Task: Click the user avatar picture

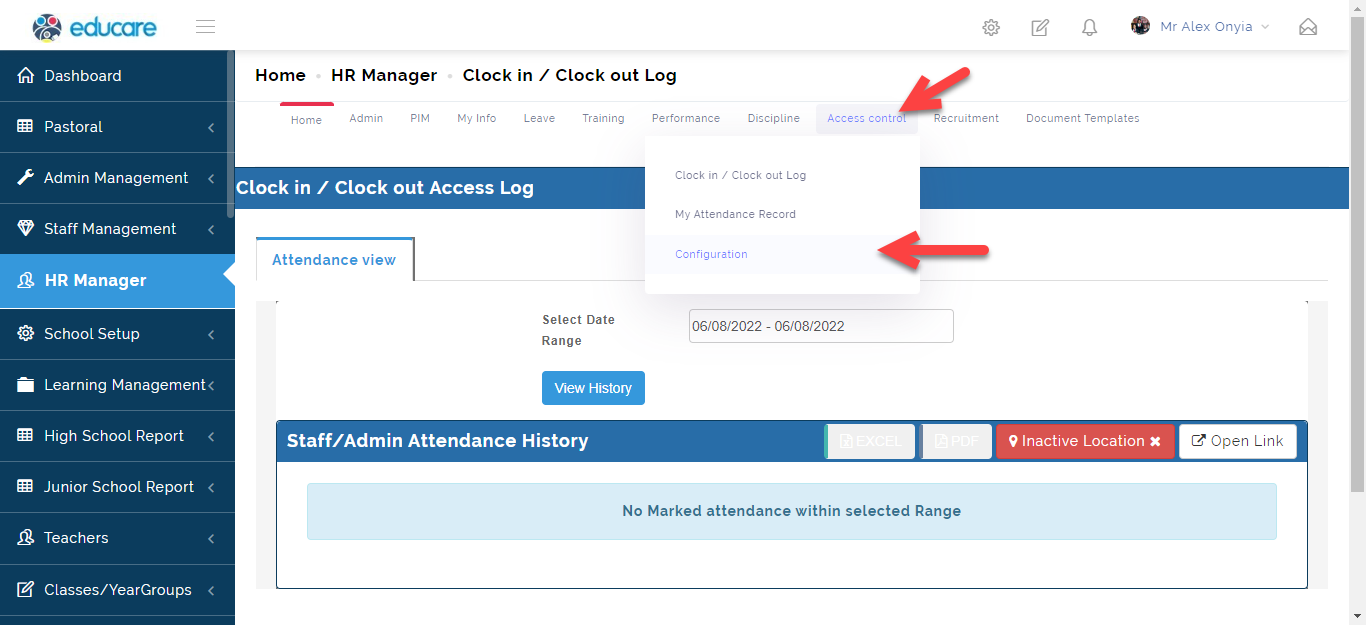Action: coord(1140,26)
